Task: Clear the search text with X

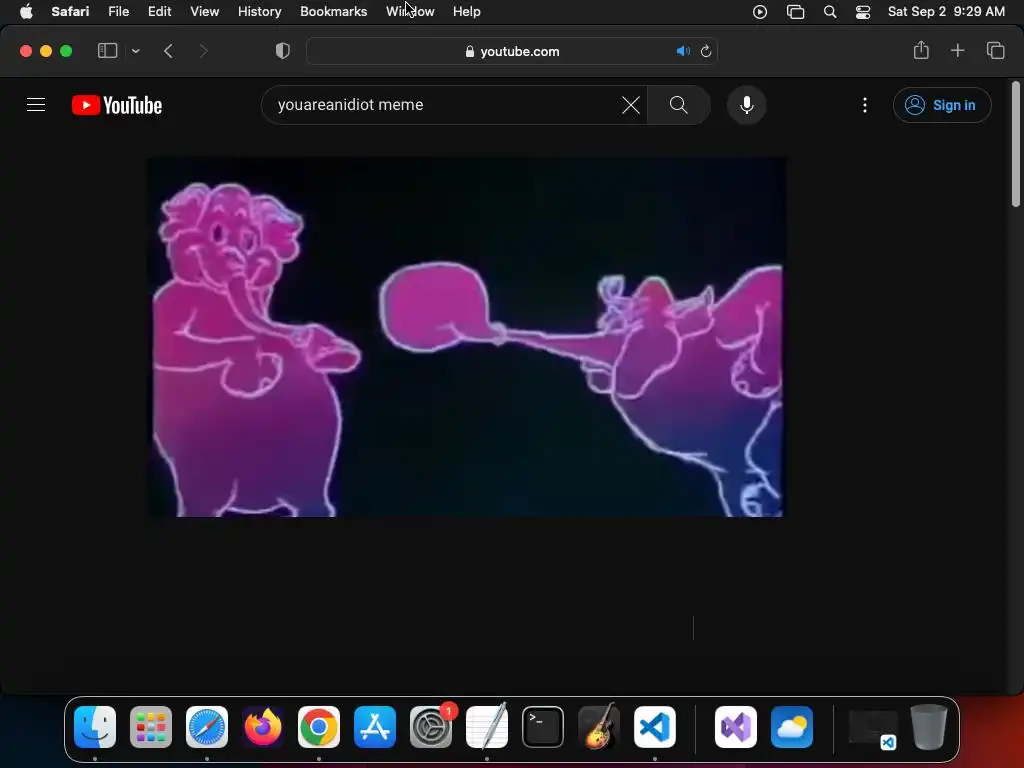Action: click(x=631, y=105)
